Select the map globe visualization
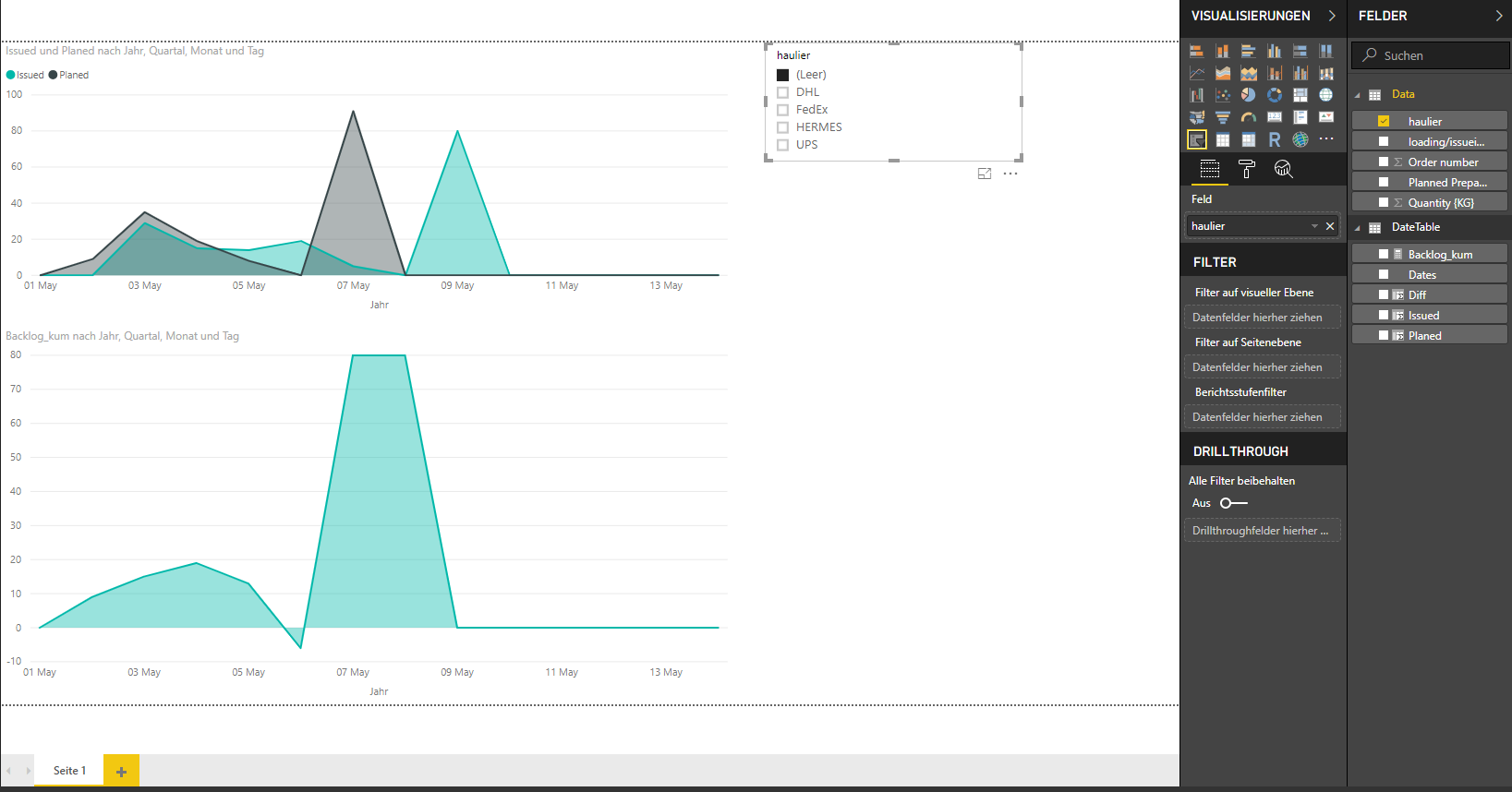Image resolution: width=1512 pixels, height=792 pixels. pos(1326,95)
